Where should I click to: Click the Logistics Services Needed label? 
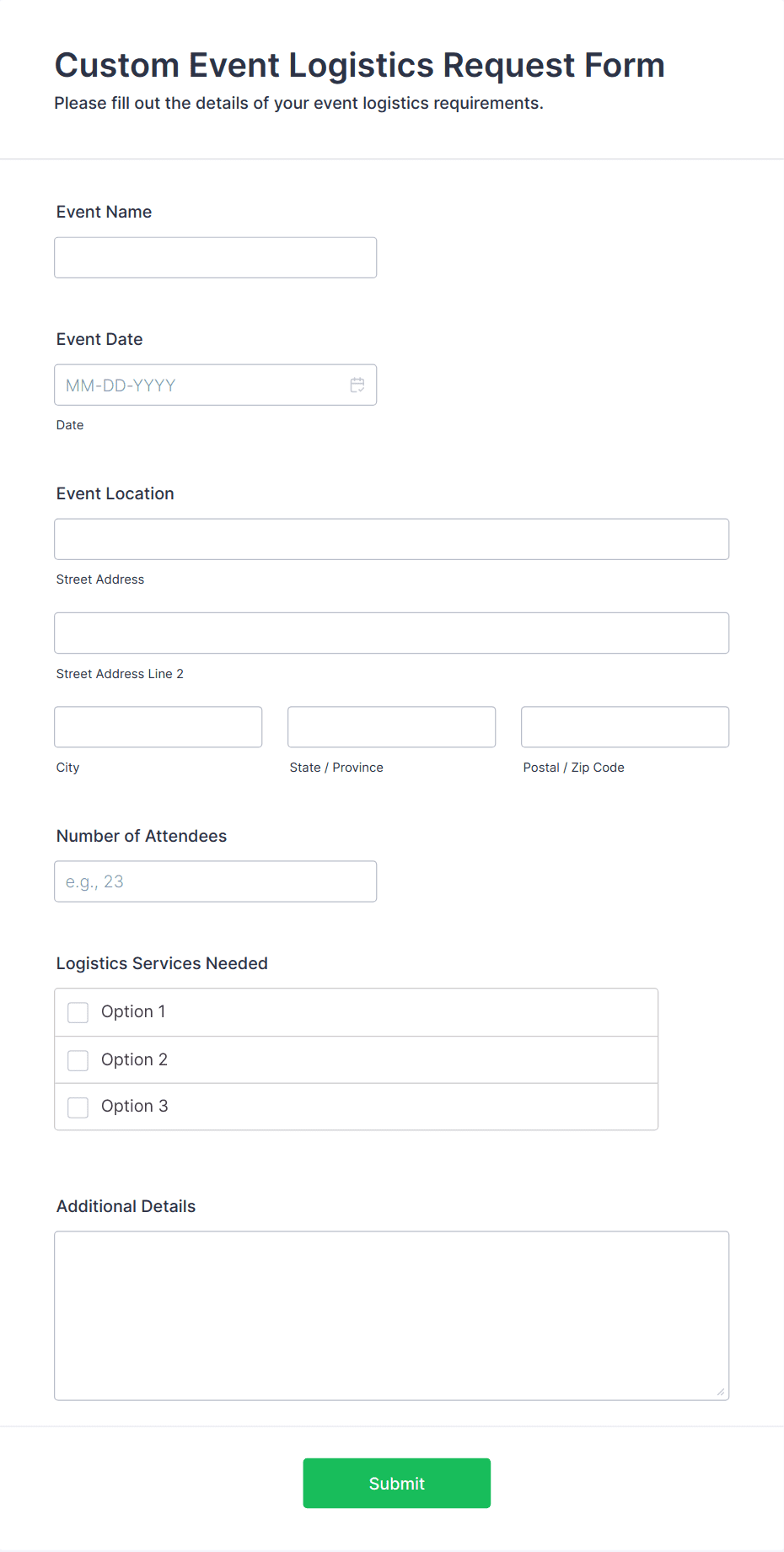[x=162, y=963]
